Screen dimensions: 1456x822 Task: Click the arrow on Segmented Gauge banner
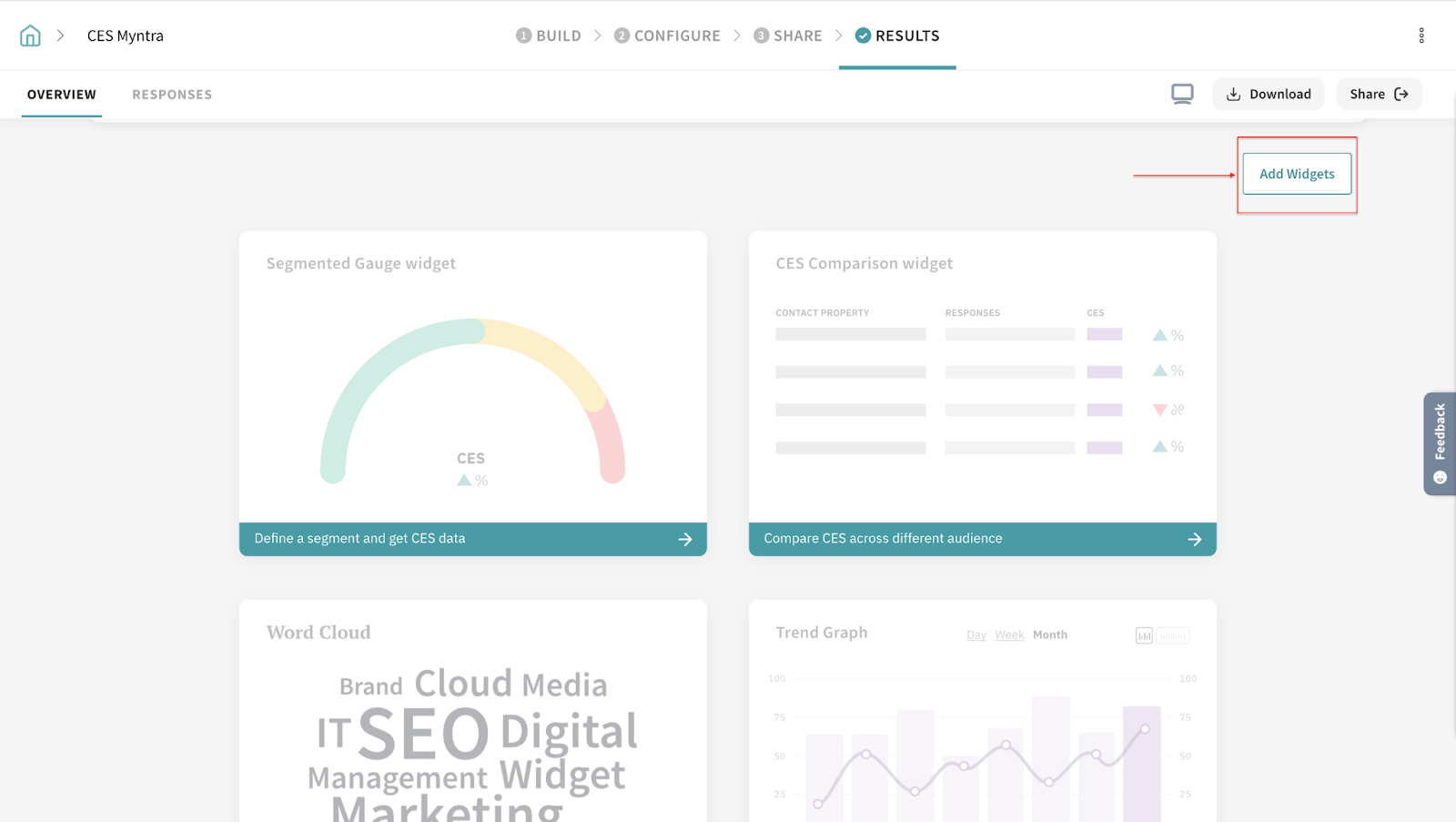(685, 539)
